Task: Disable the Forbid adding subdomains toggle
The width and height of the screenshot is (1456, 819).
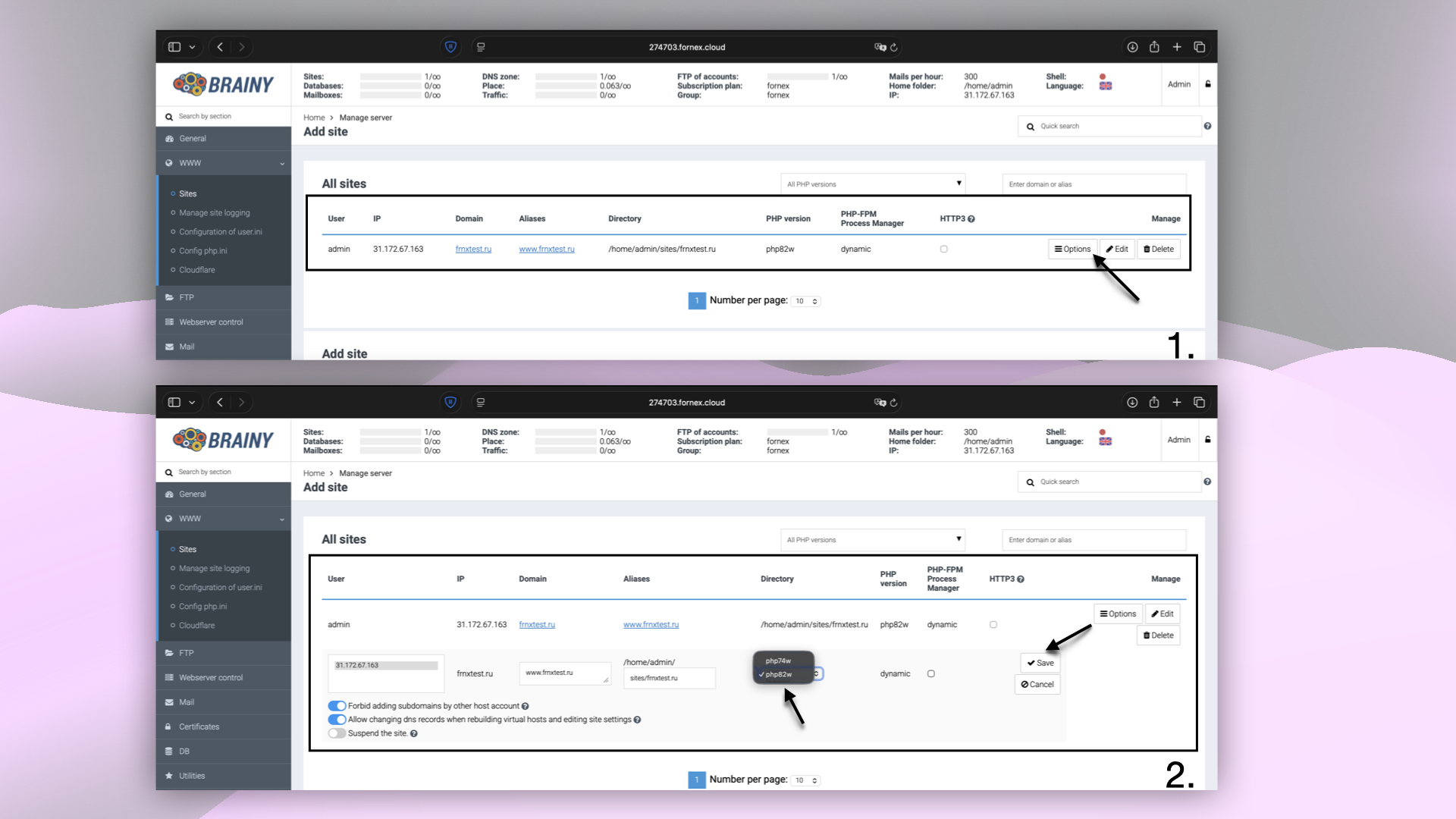Action: (x=337, y=705)
